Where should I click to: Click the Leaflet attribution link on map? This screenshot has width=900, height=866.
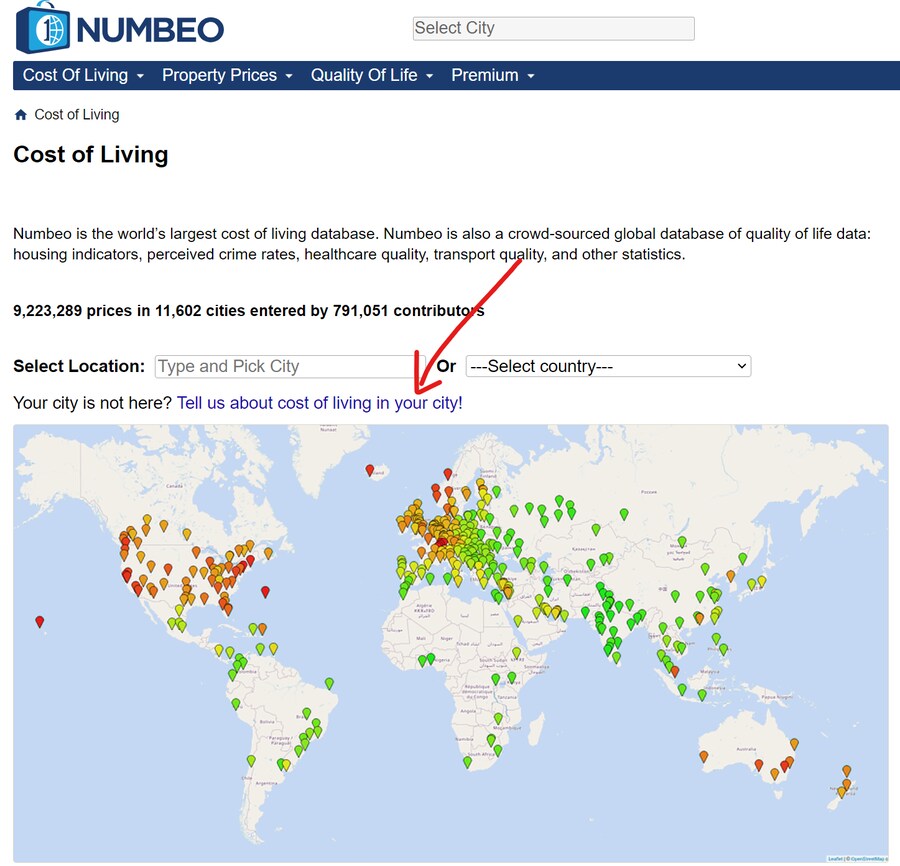(x=834, y=858)
